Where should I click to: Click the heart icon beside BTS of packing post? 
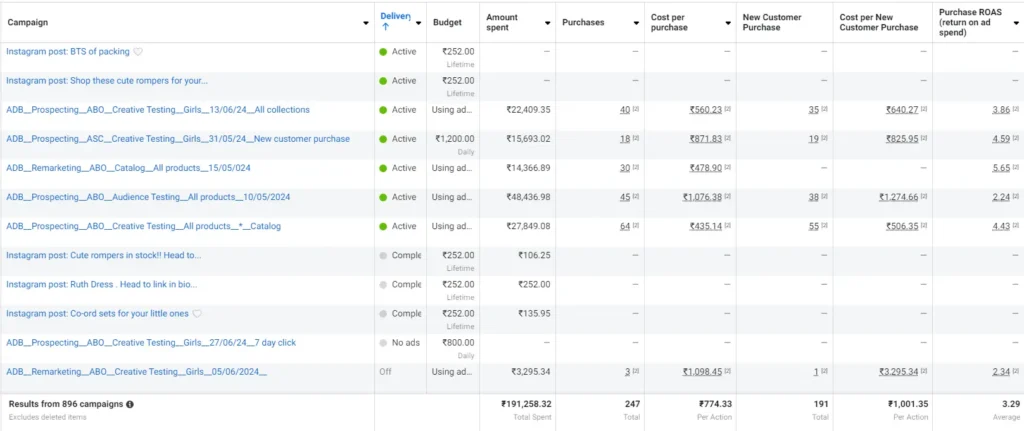138,52
